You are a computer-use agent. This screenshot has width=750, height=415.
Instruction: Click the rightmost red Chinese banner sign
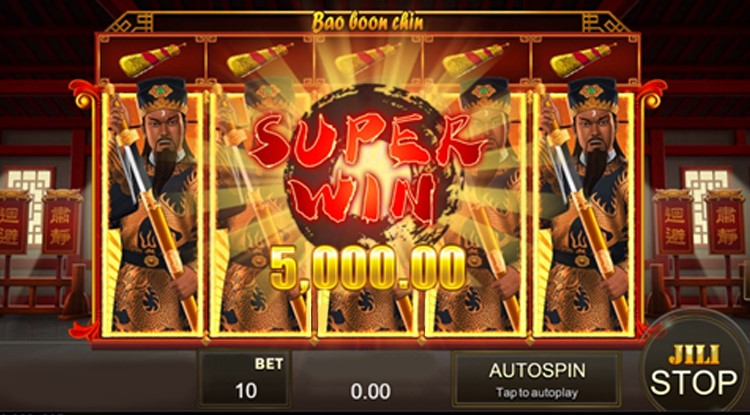pyautogui.click(x=726, y=221)
